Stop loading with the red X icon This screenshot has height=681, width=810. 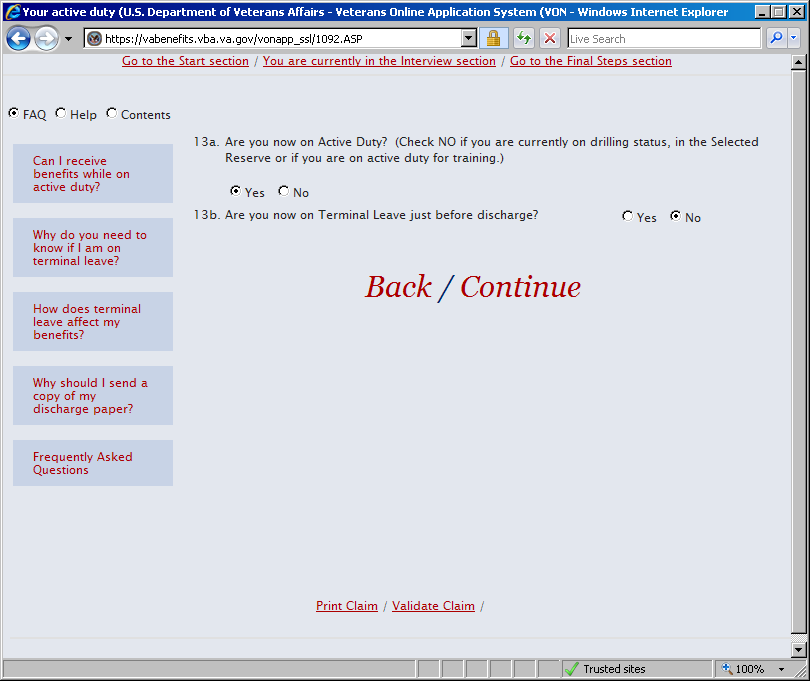550,39
